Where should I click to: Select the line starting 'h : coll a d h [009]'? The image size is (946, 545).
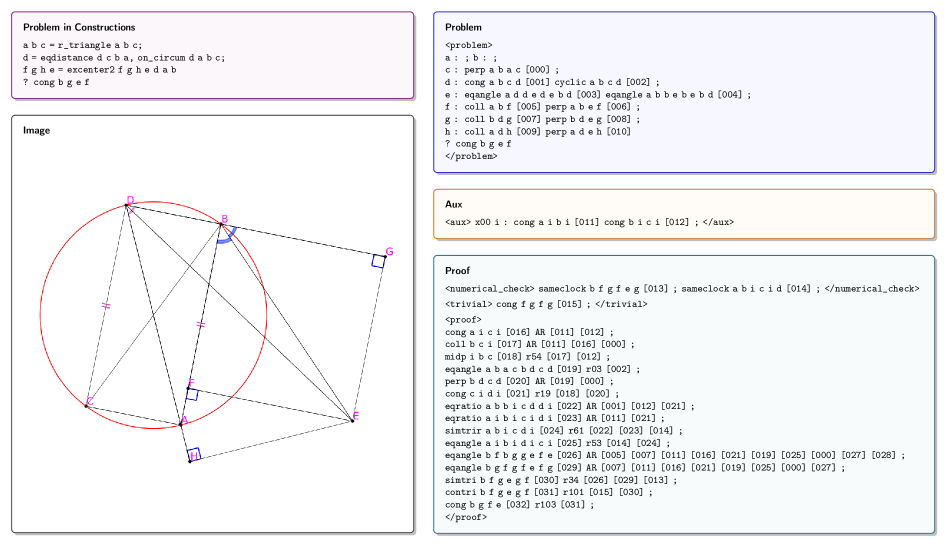coord(538,132)
